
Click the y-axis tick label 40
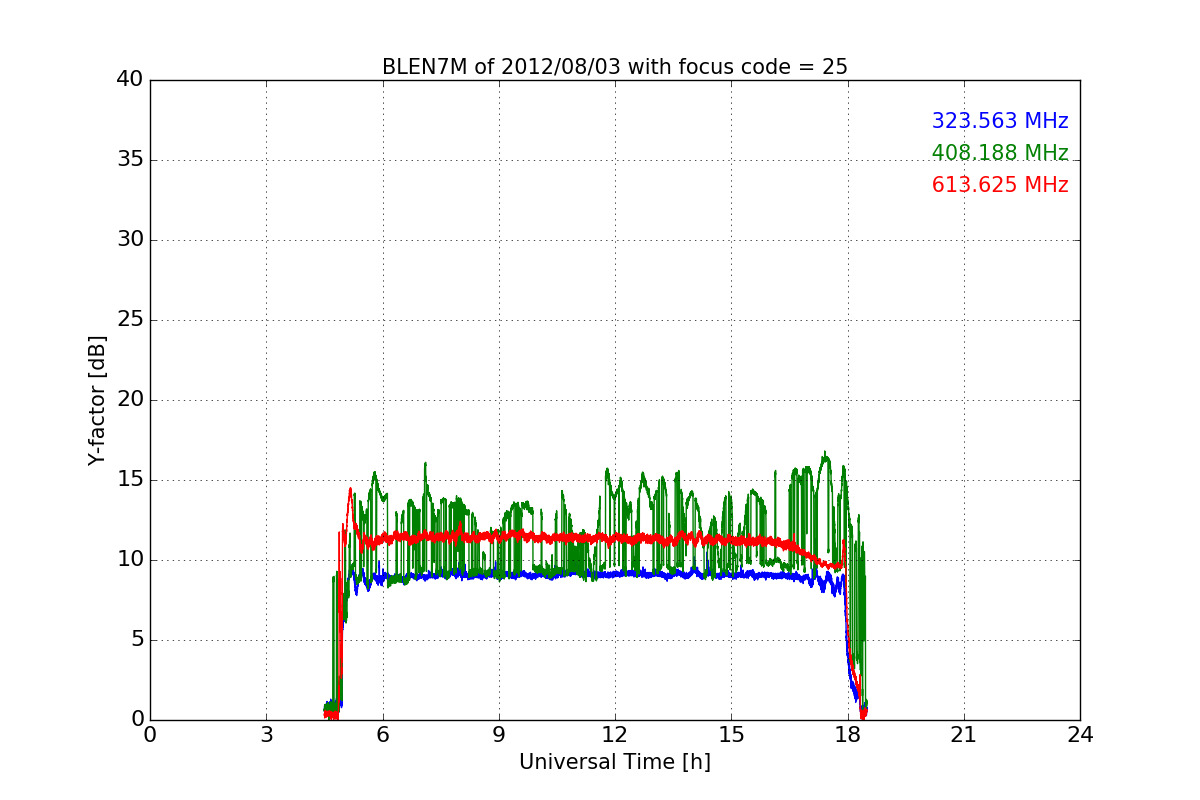click(x=130, y=80)
